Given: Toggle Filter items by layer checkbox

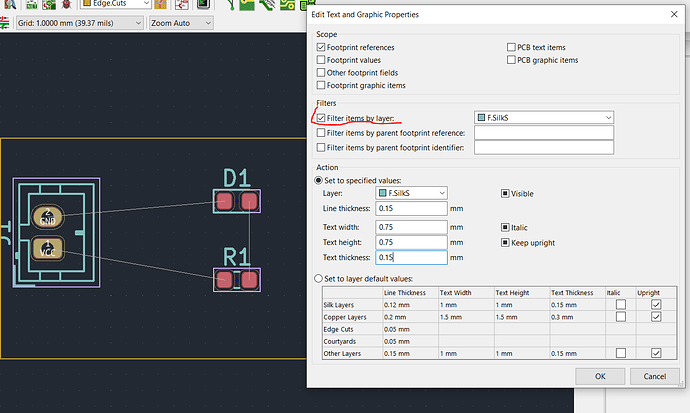Looking at the screenshot, I should pyautogui.click(x=321, y=118).
